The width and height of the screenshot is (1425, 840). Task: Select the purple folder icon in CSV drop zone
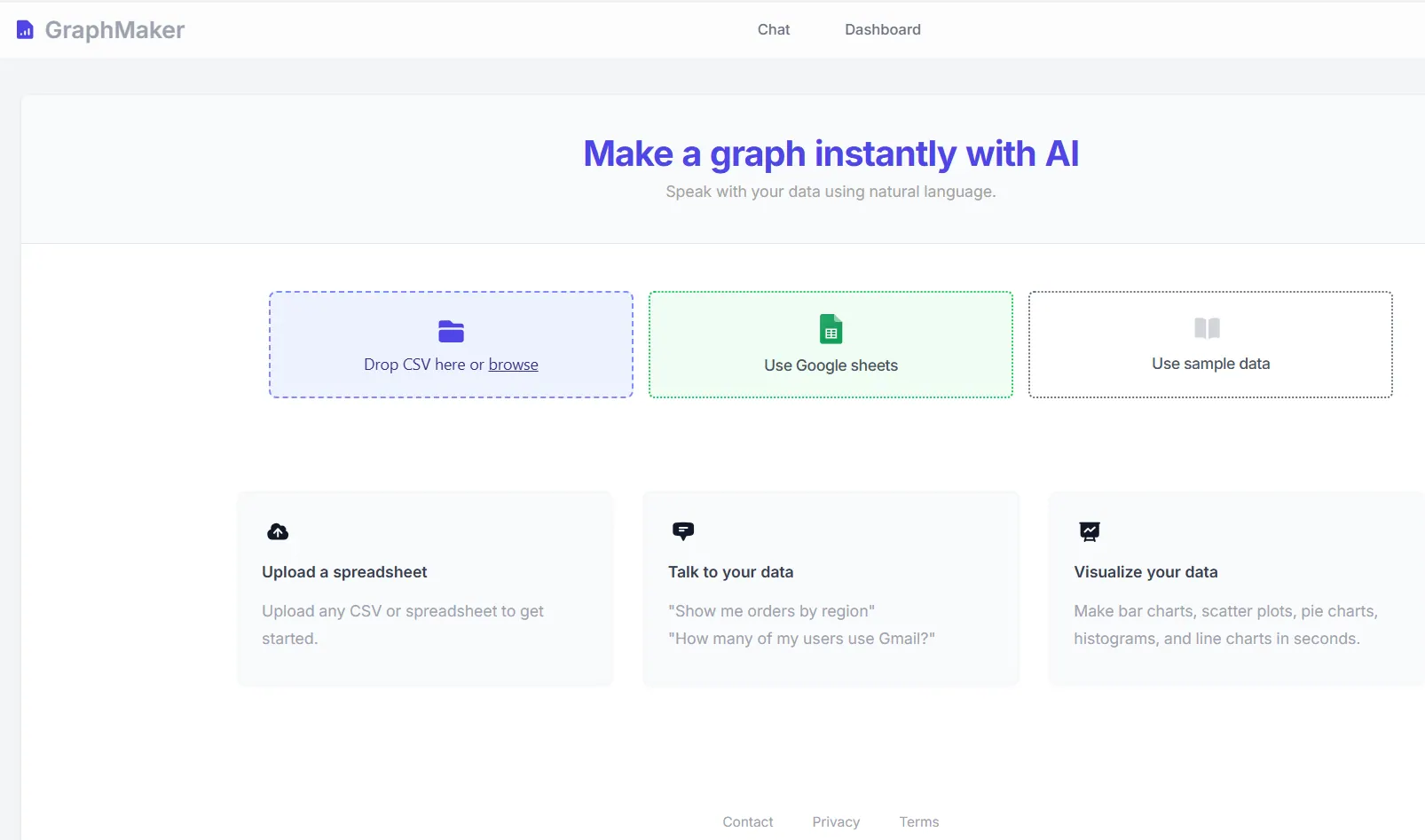(451, 332)
